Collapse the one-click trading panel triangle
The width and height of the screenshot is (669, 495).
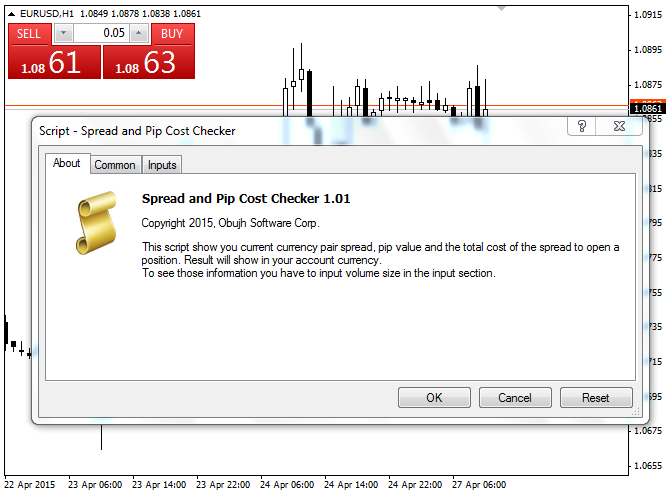[x=12, y=12]
